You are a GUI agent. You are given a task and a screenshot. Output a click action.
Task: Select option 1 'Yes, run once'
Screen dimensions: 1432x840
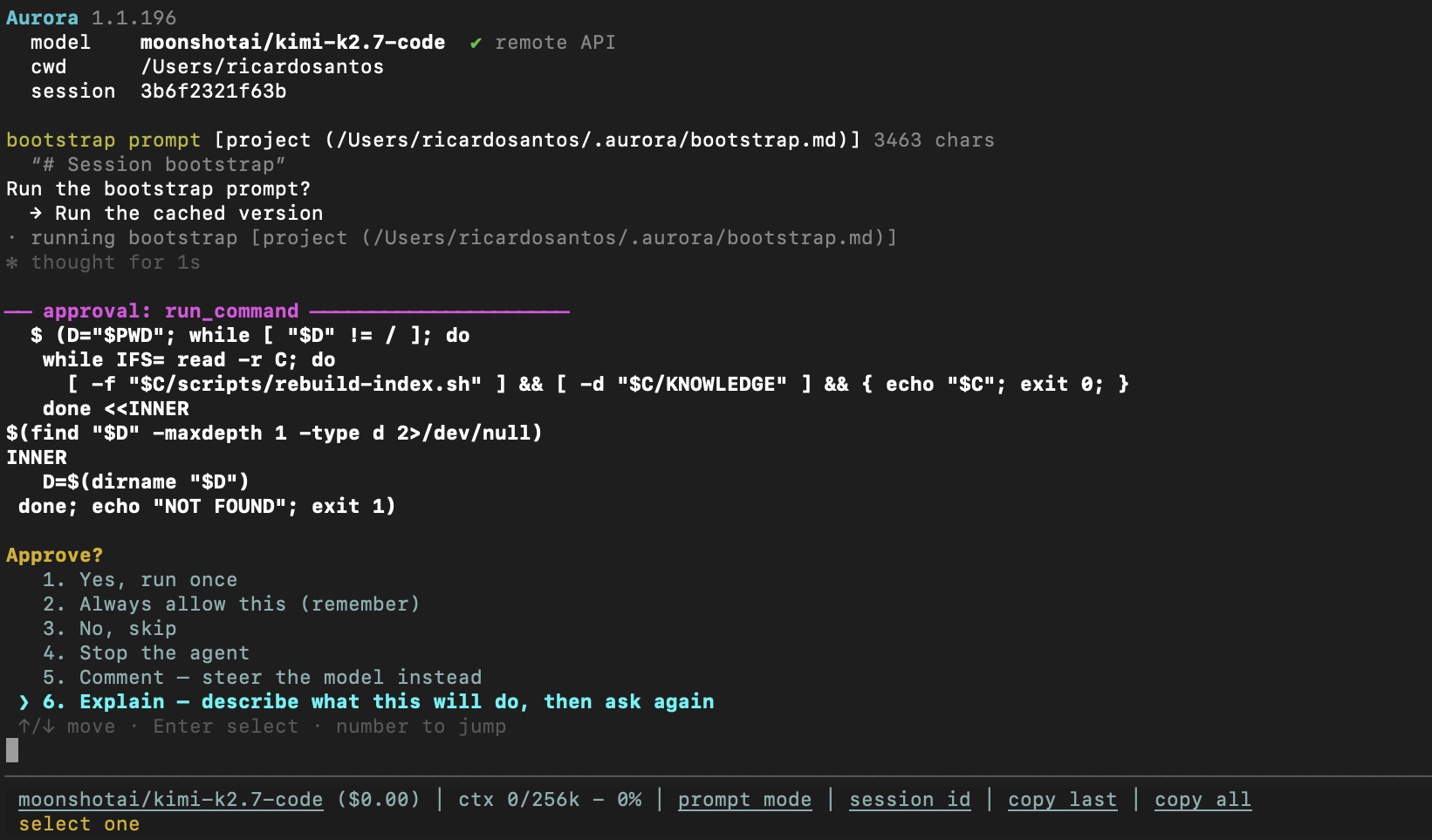(140, 580)
